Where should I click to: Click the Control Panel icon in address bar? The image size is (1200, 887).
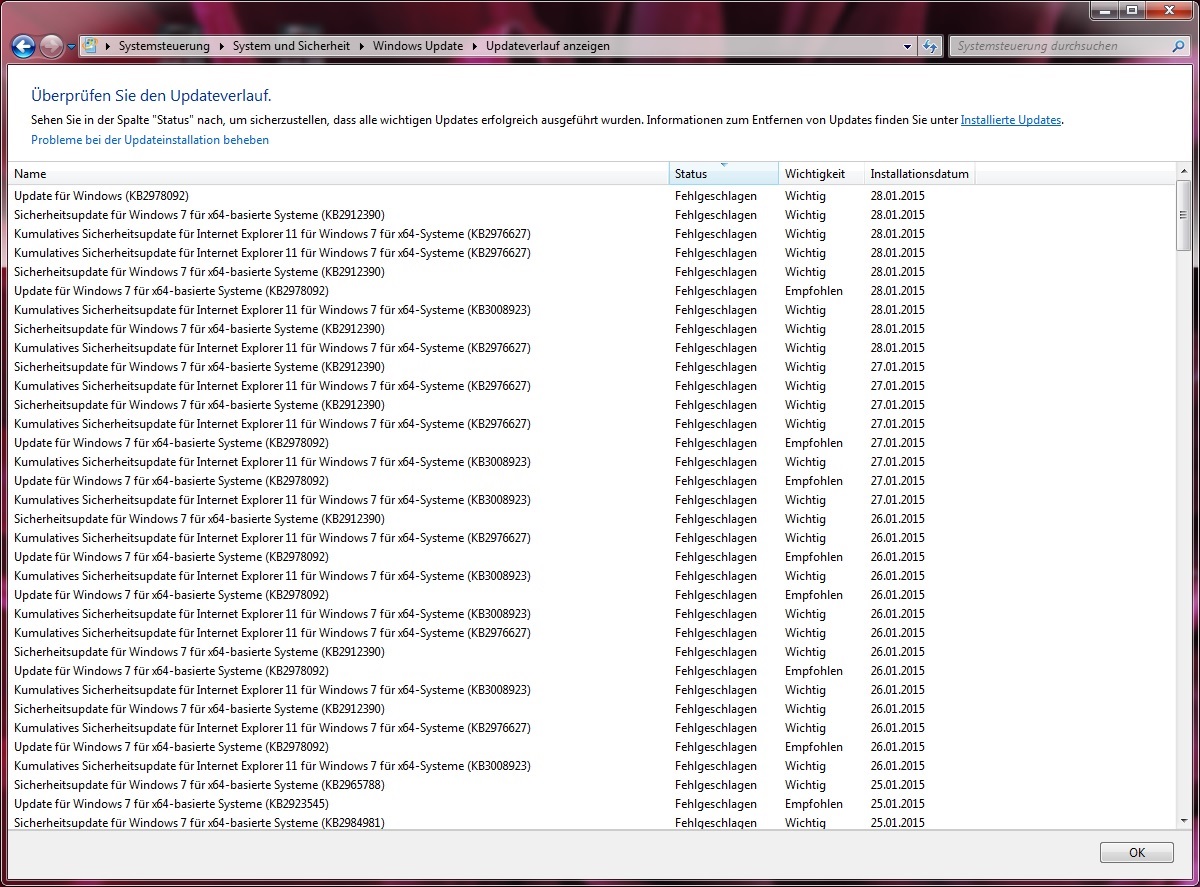tap(90, 46)
